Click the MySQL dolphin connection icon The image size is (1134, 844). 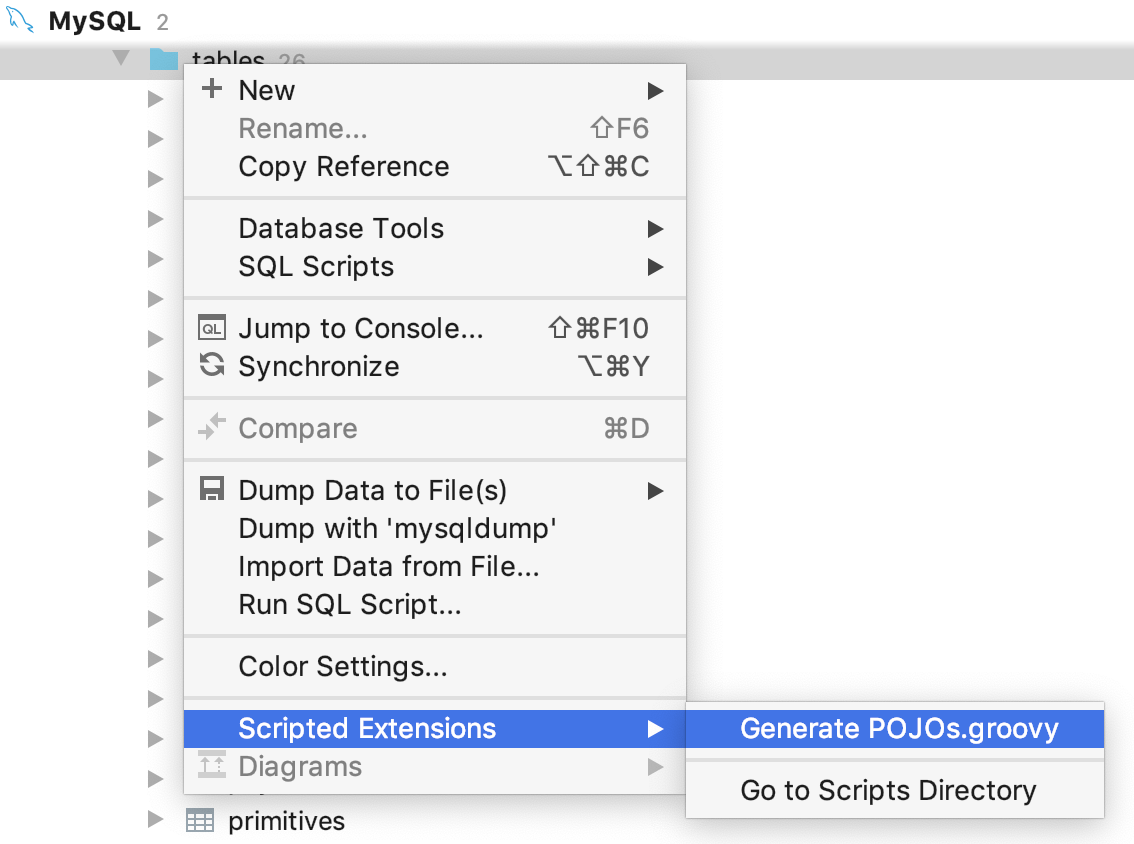pos(20,20)
